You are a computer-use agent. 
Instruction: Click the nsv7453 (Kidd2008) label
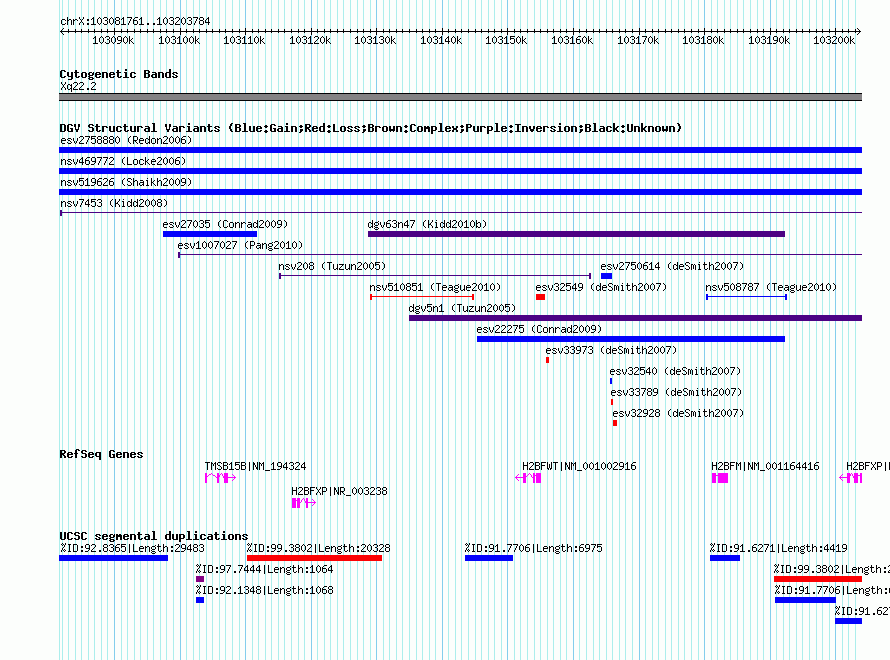[x=114, y=203]
